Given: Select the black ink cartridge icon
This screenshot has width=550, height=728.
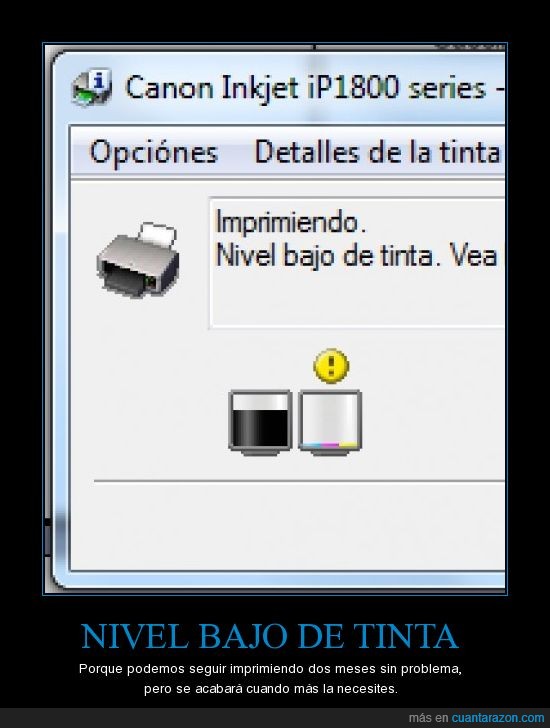Looking at the screenshot, I should click(260, 422).
